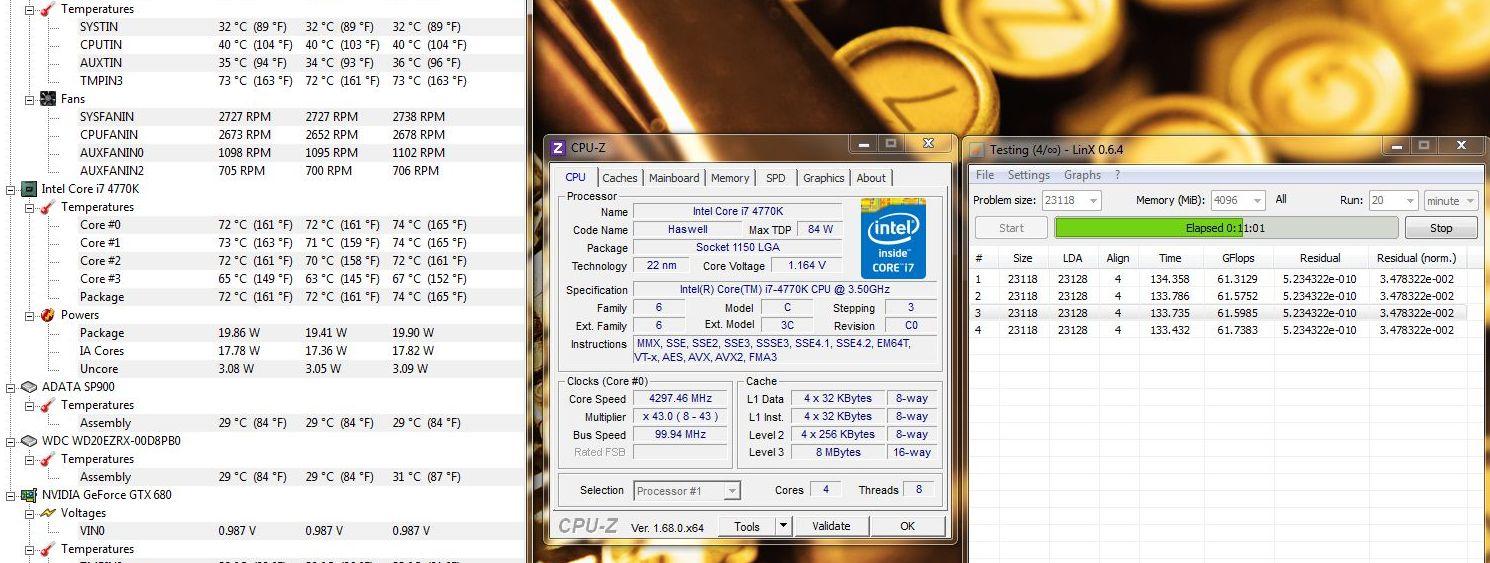Open the minute unit dropdown in LinX
The image size is (1490, 563).
point(1469,201)
